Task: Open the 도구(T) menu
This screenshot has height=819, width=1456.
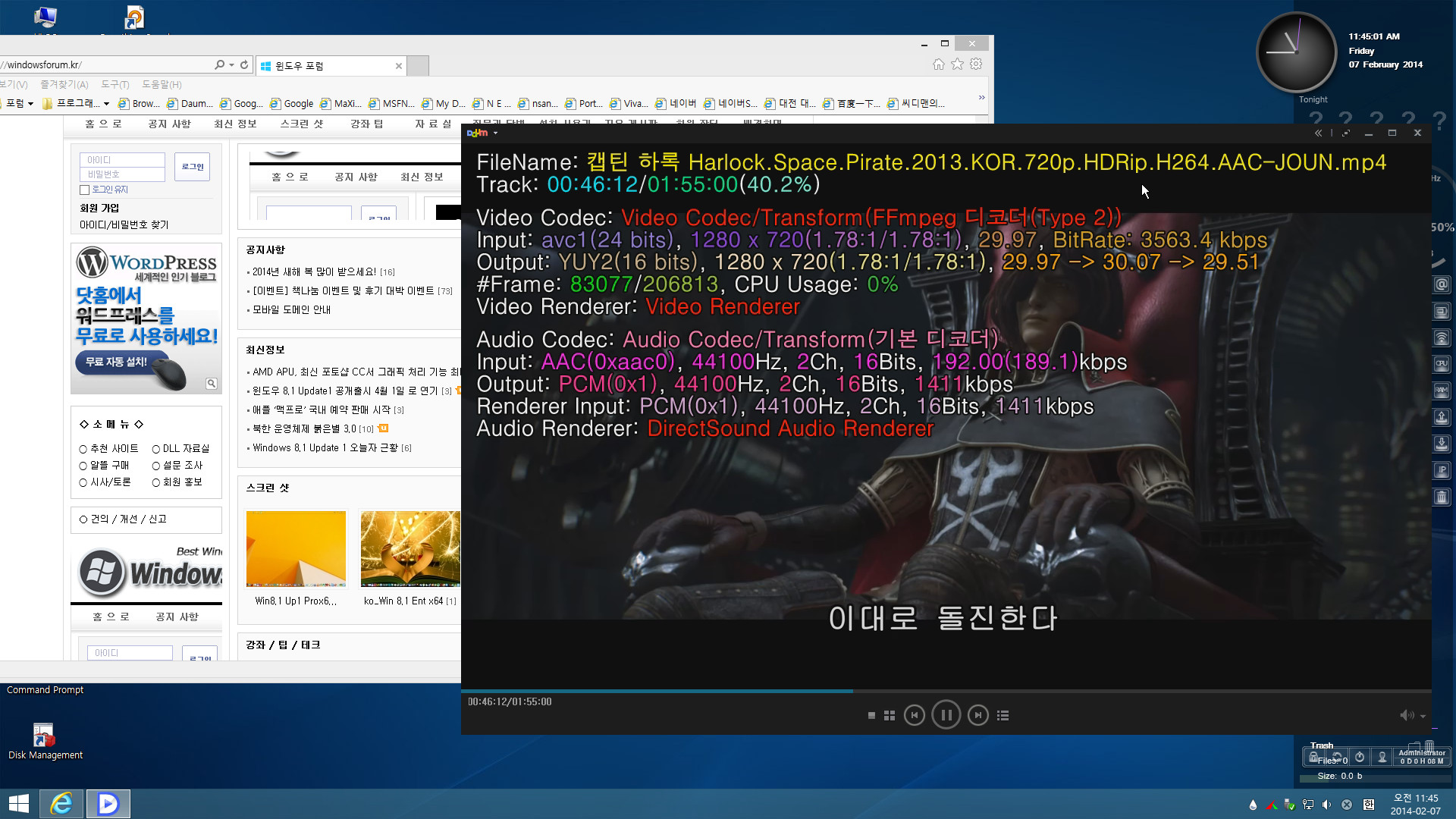Action: pos(115,84)
